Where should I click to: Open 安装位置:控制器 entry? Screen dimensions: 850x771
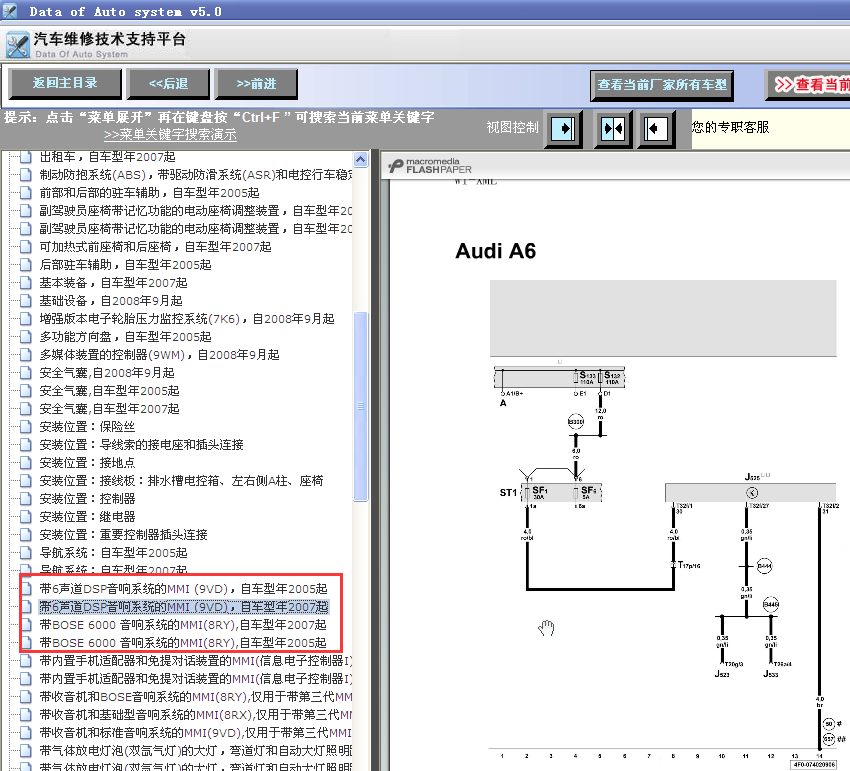coord(87,498)
